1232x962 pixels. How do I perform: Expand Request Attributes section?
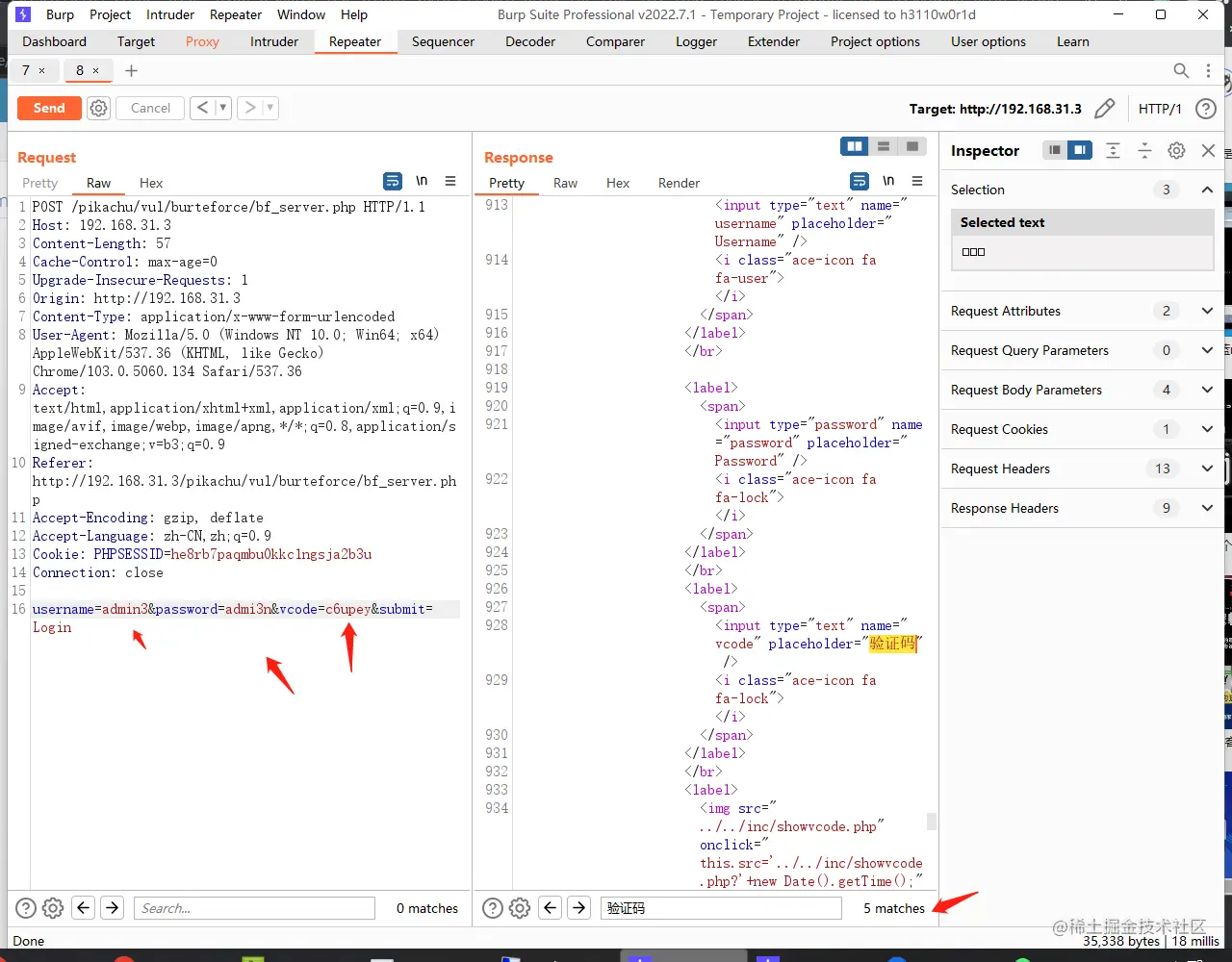tap(1207, 311)
